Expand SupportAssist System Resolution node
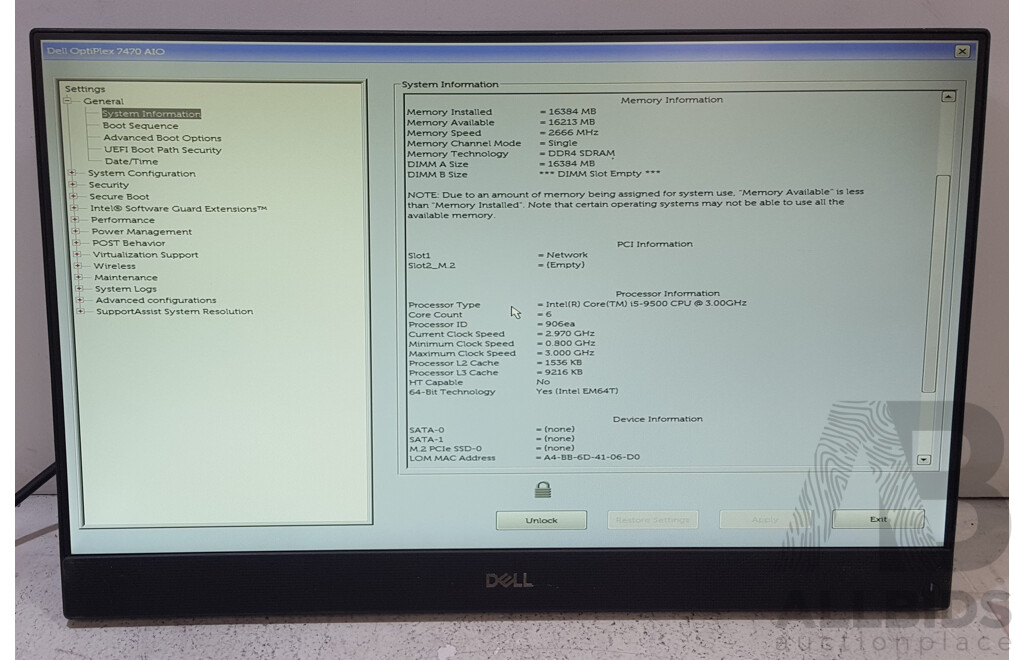 (80, 311)
